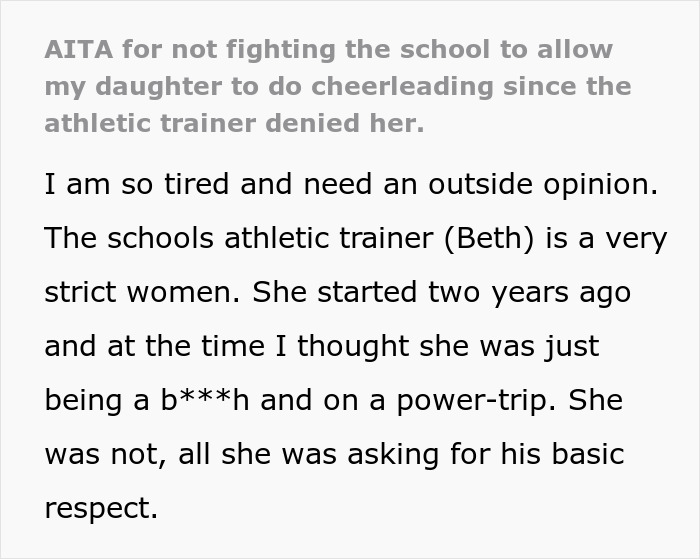Click the words 'strict women.'

pos(142,292)
